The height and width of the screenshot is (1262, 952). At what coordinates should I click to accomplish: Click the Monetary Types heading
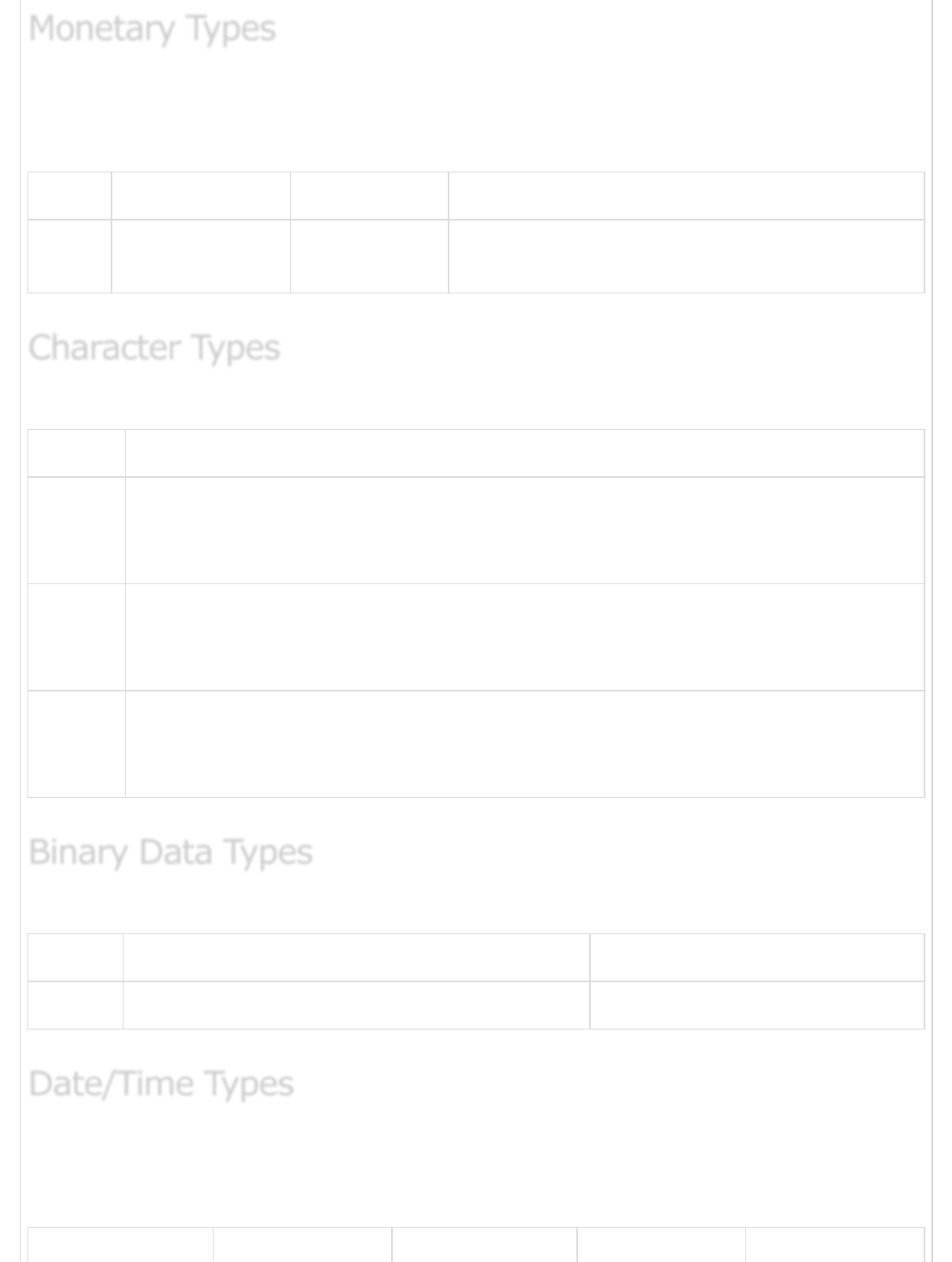point(152,28)
